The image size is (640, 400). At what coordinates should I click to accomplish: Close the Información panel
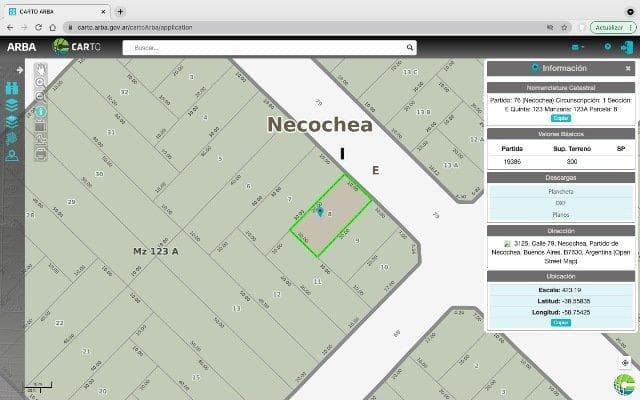tap(627, 68)
